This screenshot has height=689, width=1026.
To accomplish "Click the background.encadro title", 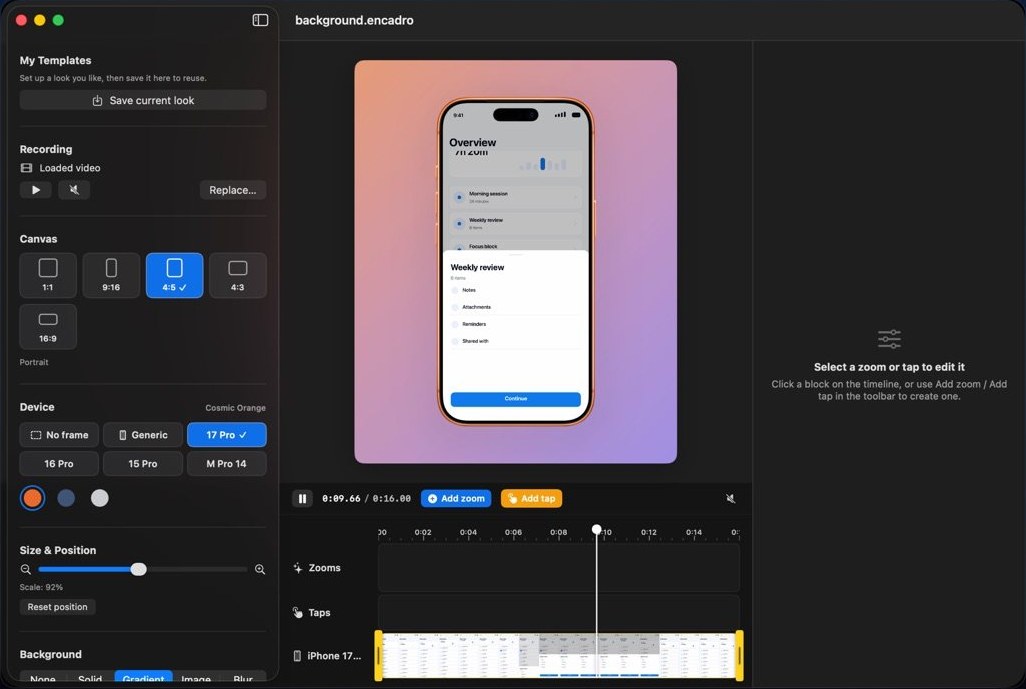I will coord(354,20).
